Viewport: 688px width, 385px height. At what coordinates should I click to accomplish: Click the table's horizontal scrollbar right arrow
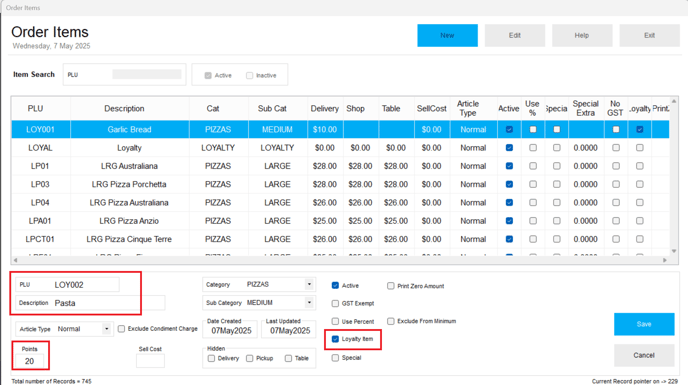point(665,260)
